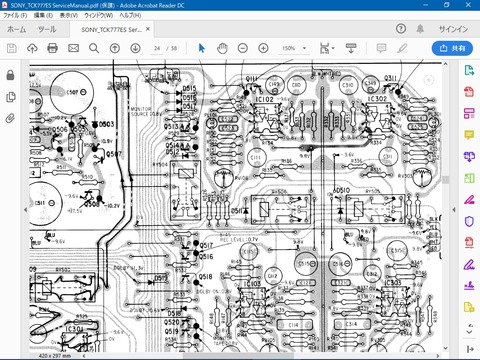Select the hand pan tool
The height and width of the screenshot is (360, 480).
pyautogui.click(x=222, y=48)
